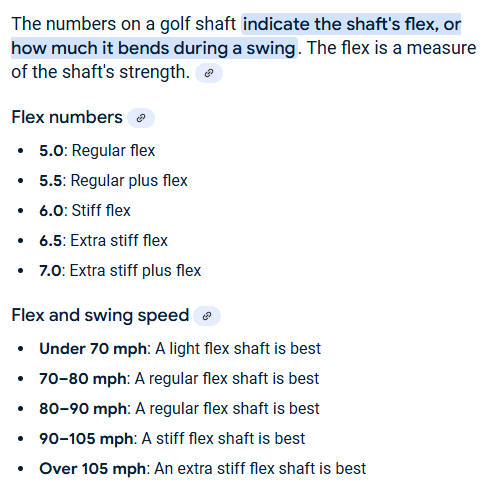
Task: Click the "70–80 mph" bold label
Action: [83, 379]
